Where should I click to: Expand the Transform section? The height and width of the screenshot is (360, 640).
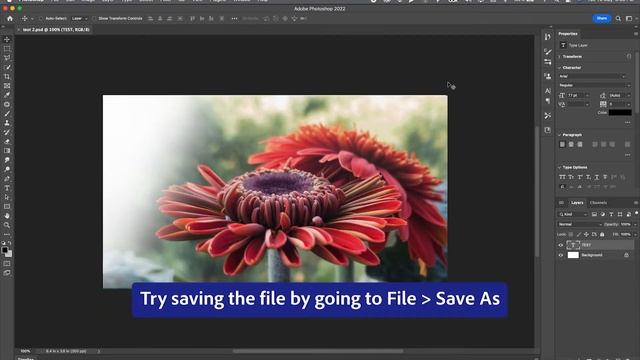coord(560,57)
